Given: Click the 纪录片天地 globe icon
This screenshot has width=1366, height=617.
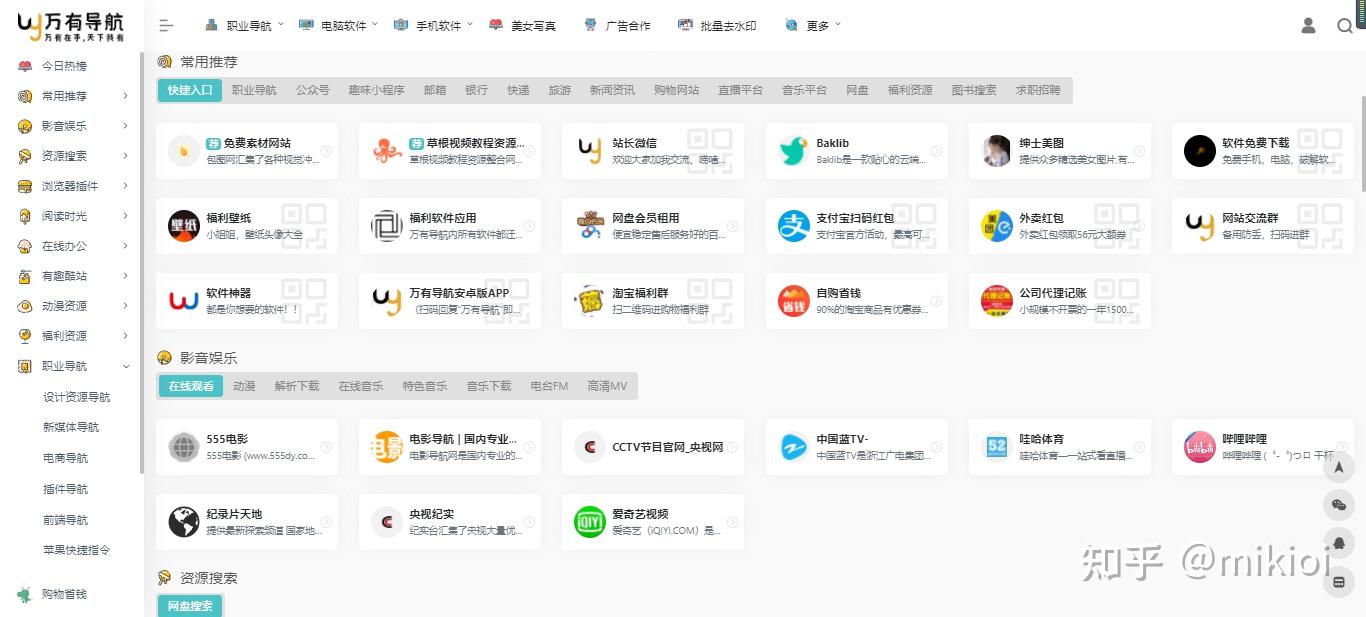Looking at the screenshot, I should tap(184, 522).
